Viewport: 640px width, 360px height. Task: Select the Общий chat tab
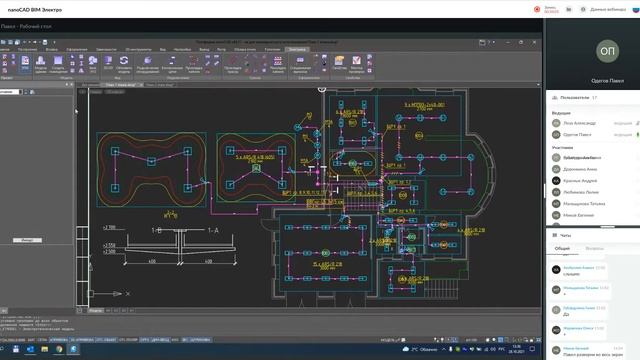(x=562, y=248)
